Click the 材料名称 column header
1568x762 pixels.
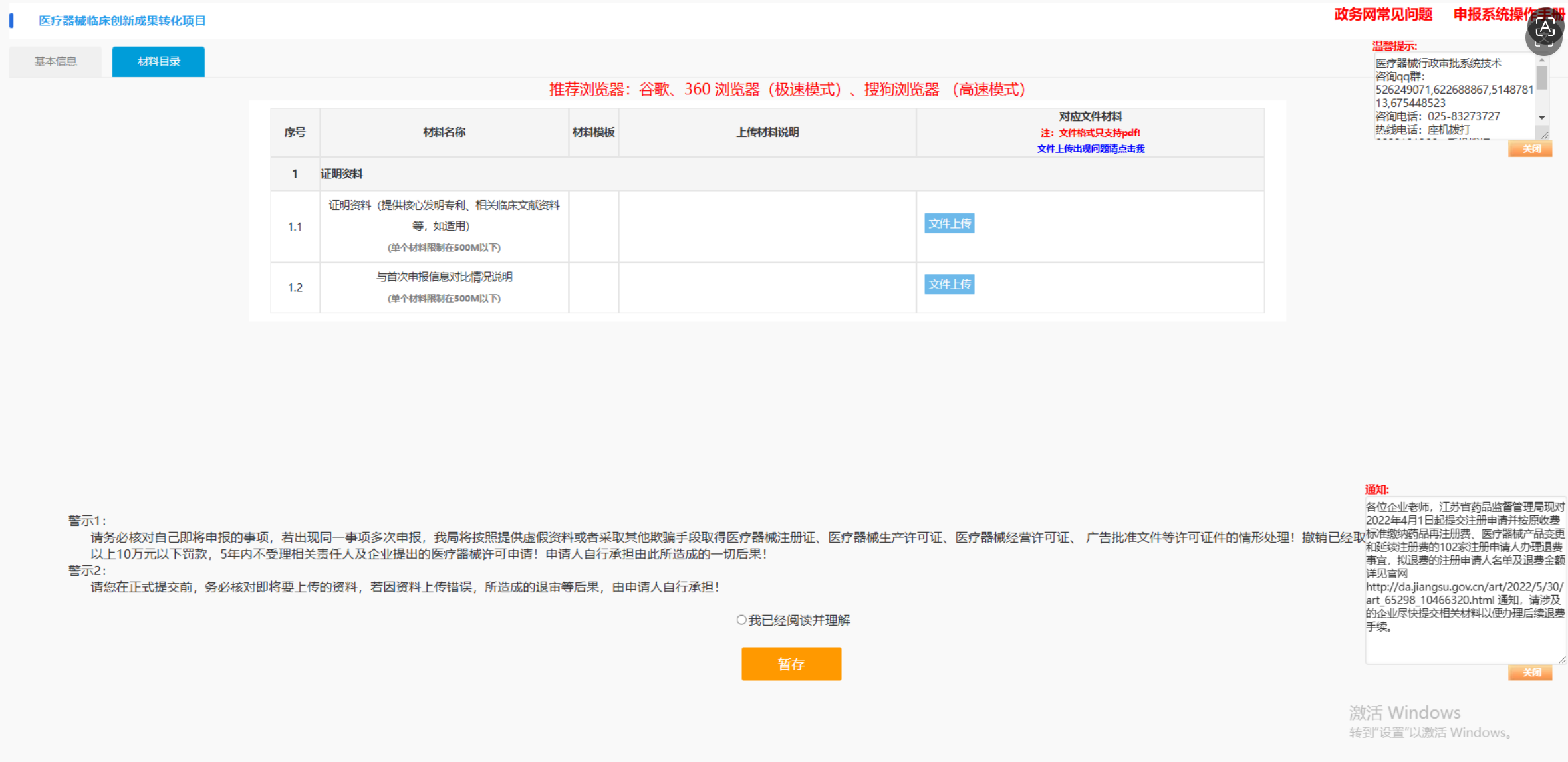[444, 132]
